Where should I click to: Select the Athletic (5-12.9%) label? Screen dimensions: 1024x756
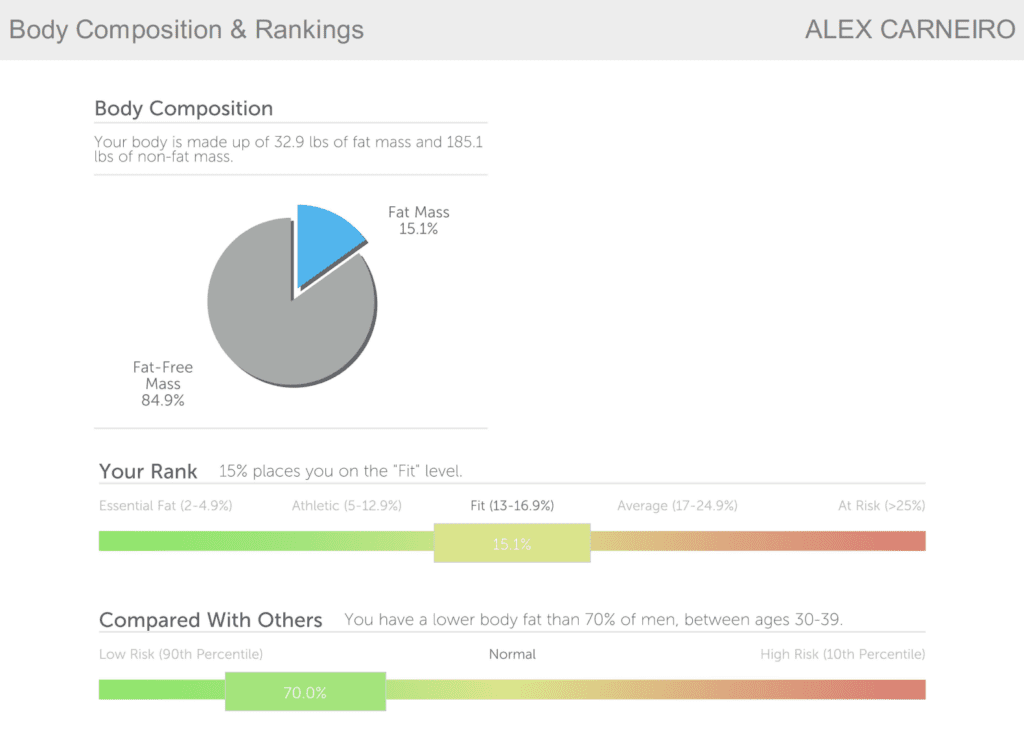346,506
